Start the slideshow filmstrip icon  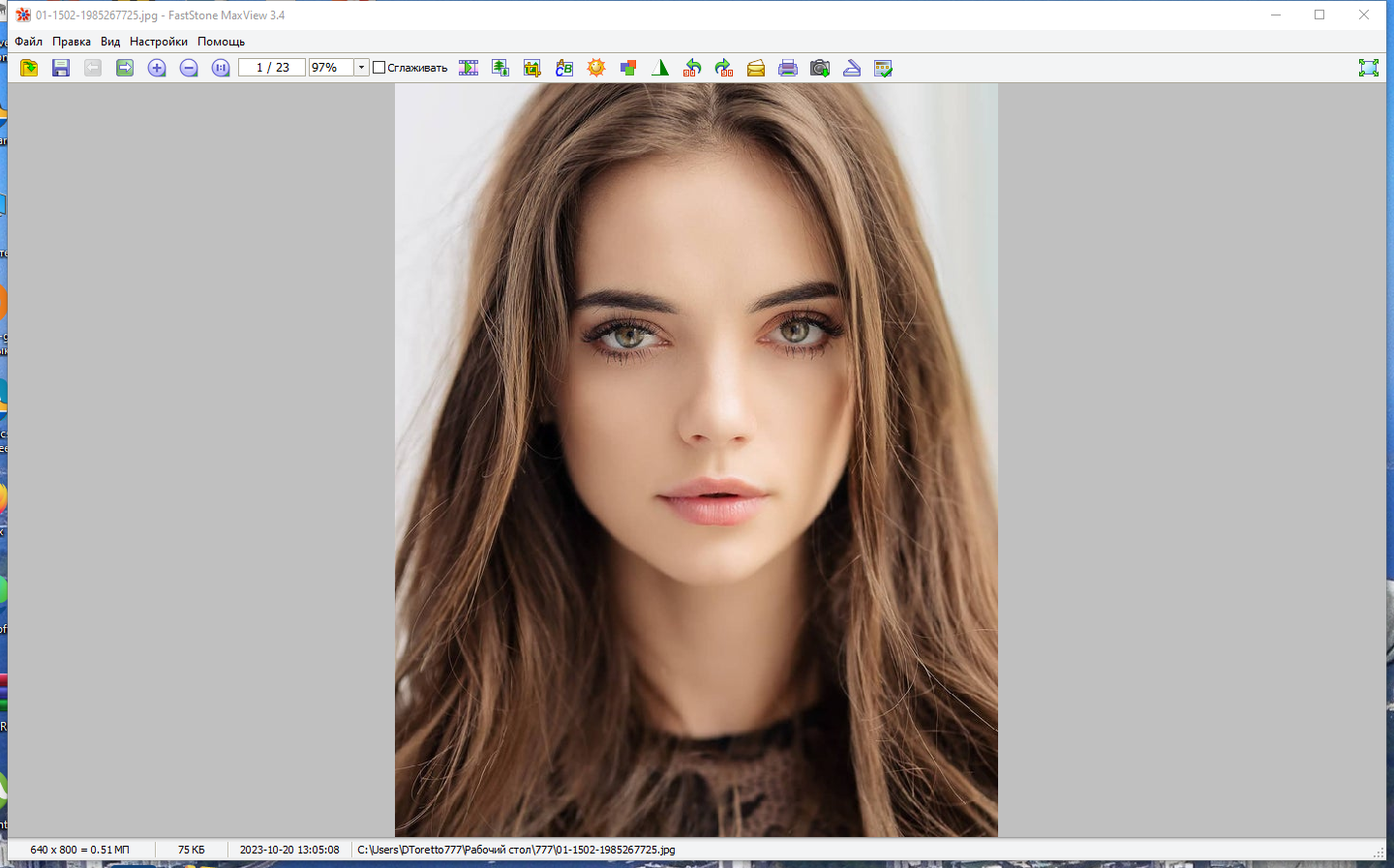pos(469,68)
